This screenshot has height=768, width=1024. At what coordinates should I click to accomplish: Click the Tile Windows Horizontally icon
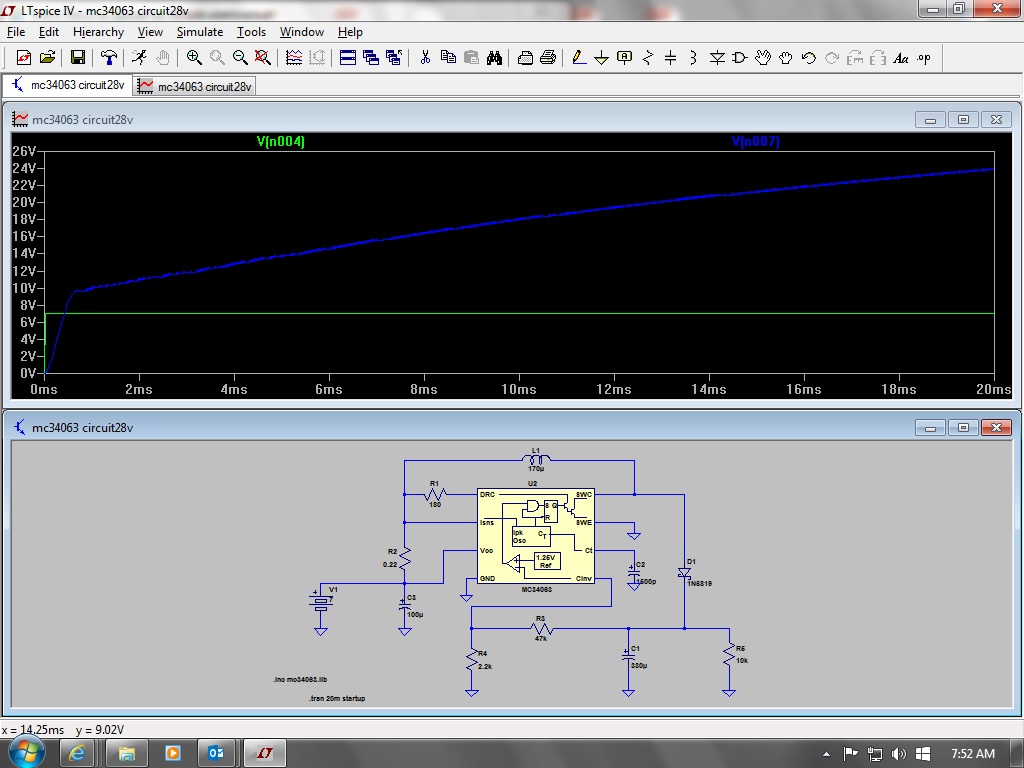click(x=348, y=58)
